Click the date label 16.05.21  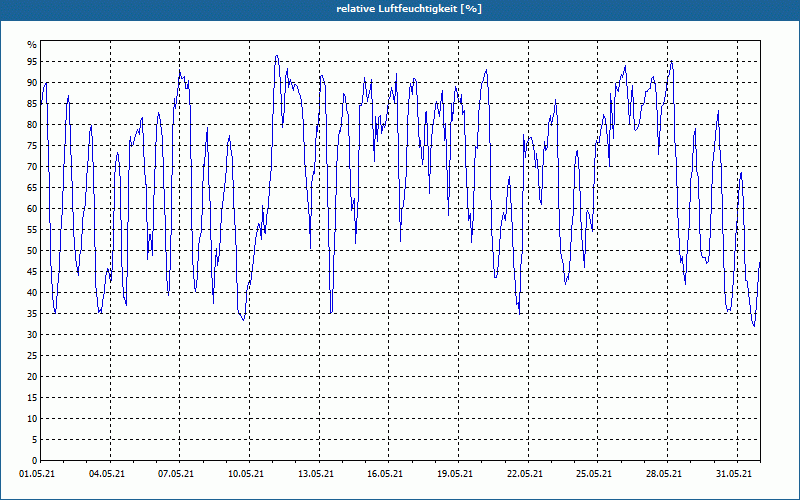385,474
